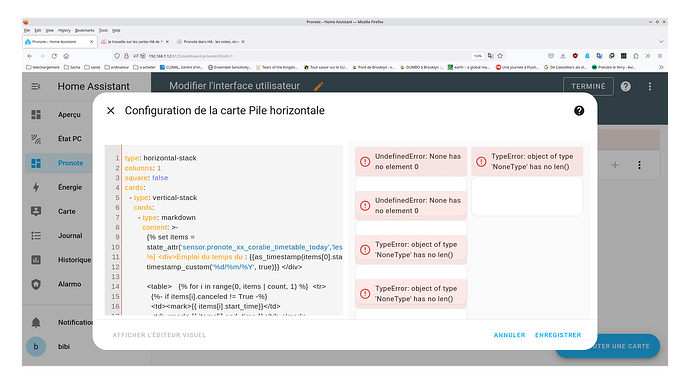Open the Firefox History menu
This screenshot has width=690, height=392.
tap(64, 30)
